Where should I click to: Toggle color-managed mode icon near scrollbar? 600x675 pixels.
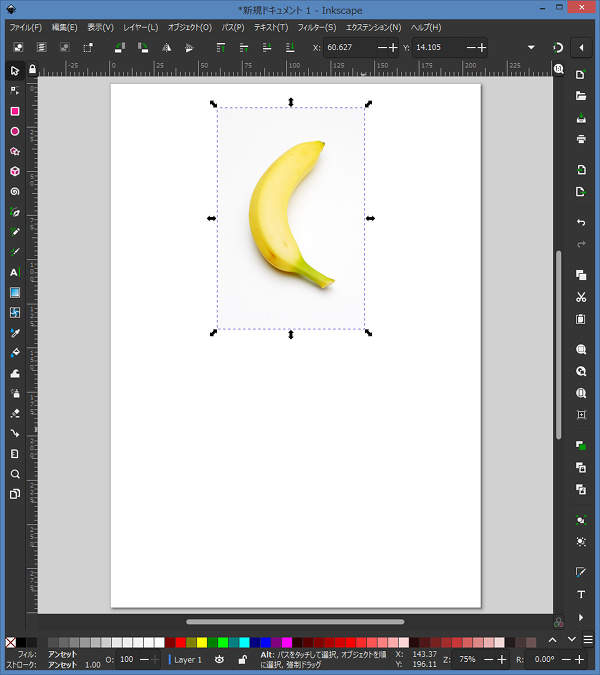tap(558, 622)
